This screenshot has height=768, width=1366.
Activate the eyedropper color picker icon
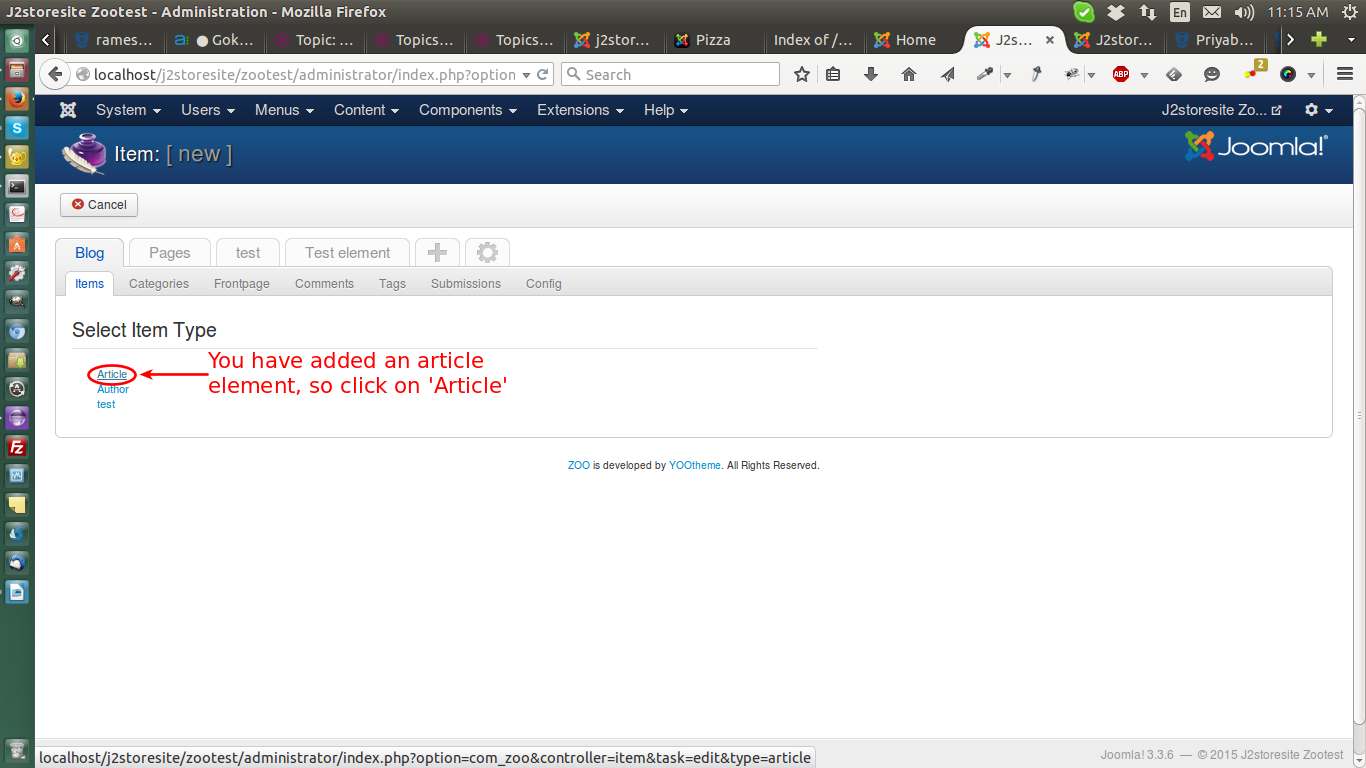985,74
